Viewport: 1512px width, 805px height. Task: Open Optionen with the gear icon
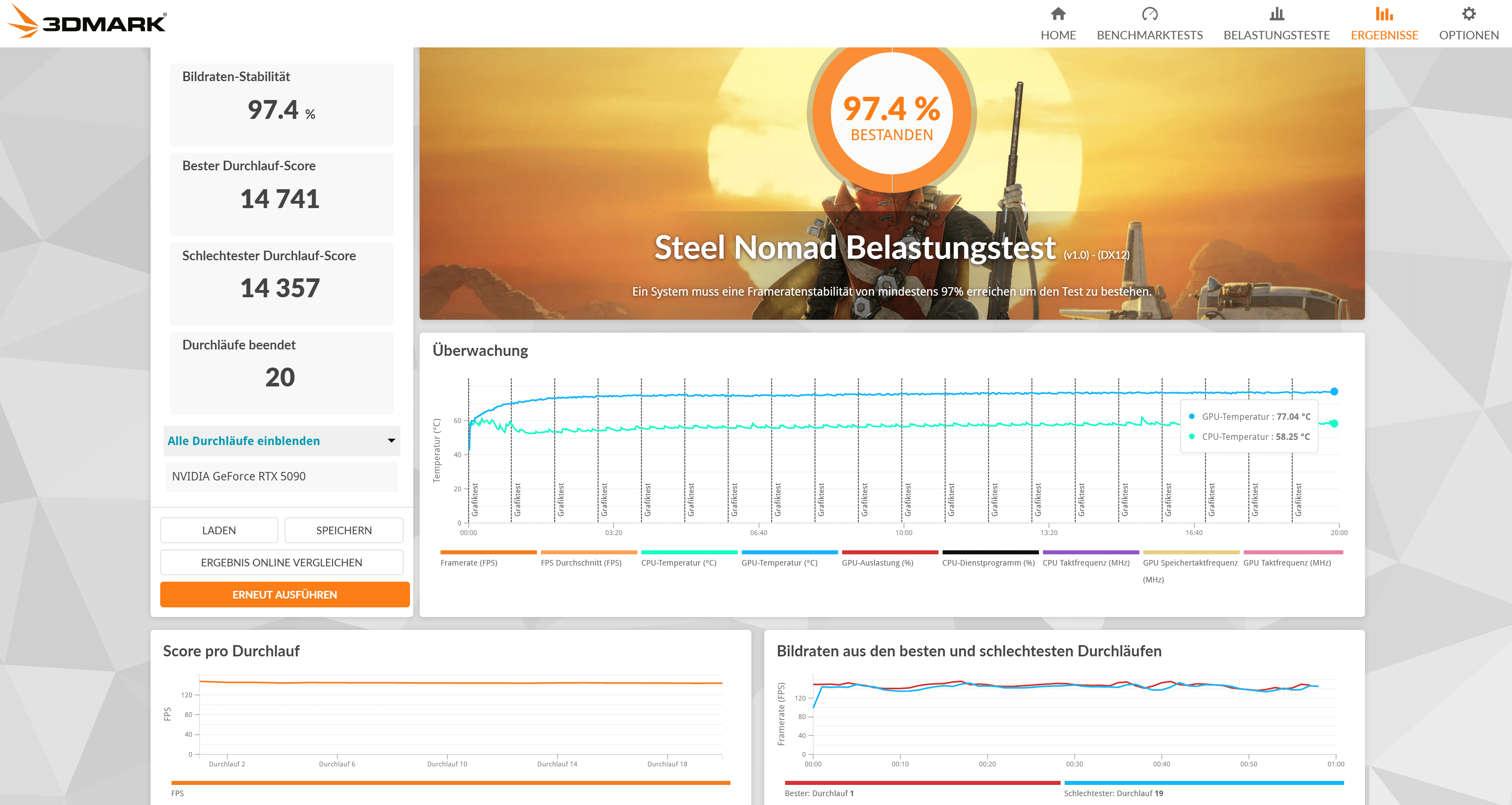click(1468, 14)
